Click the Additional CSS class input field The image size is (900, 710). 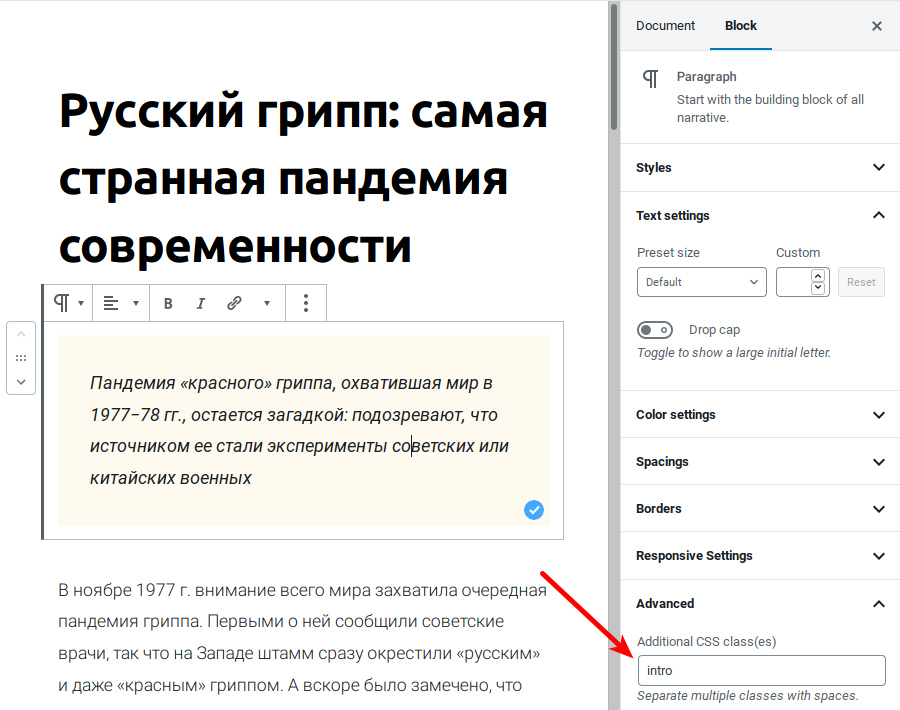click(x=762, y=670)
